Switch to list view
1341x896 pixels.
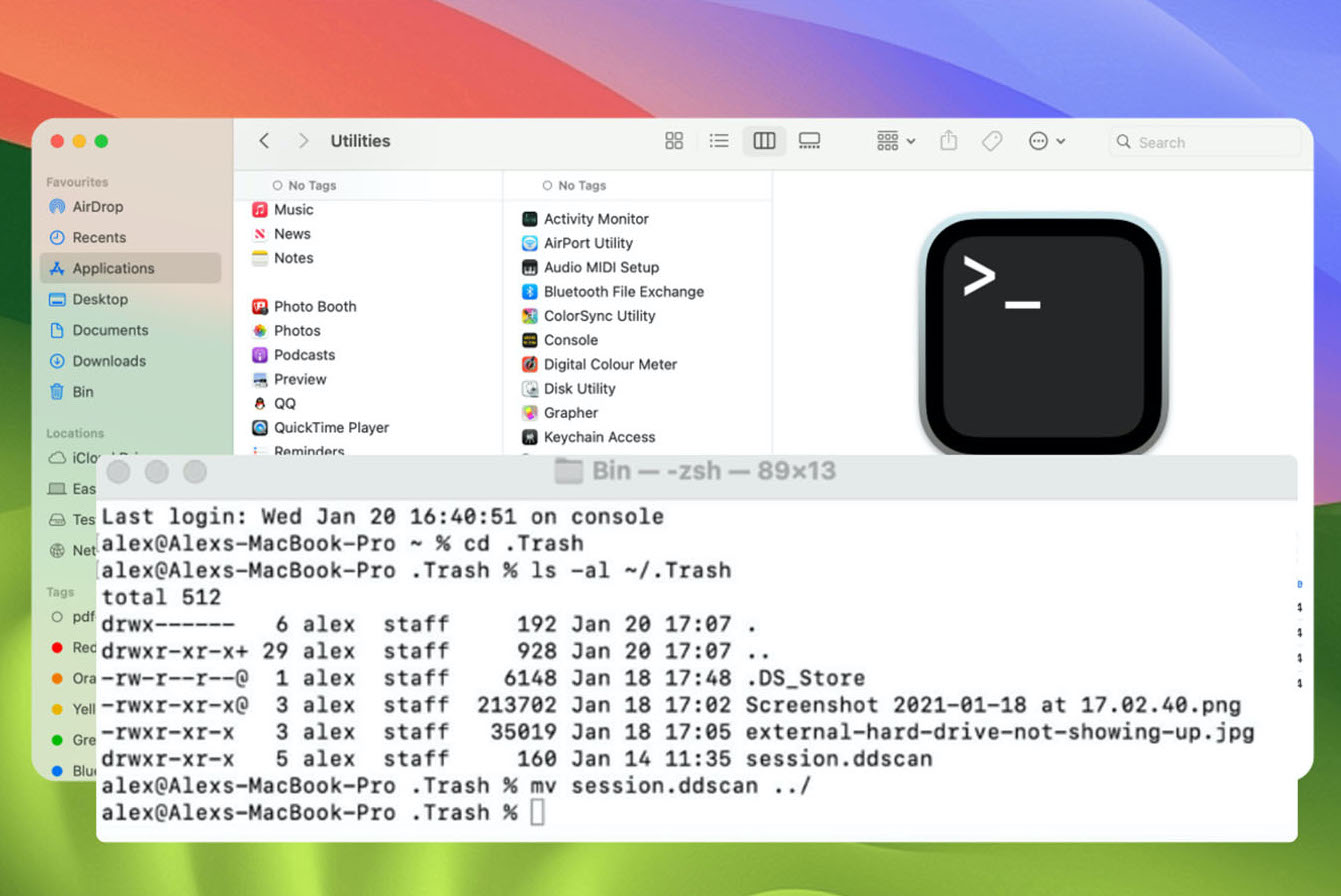tap(719, 141)
